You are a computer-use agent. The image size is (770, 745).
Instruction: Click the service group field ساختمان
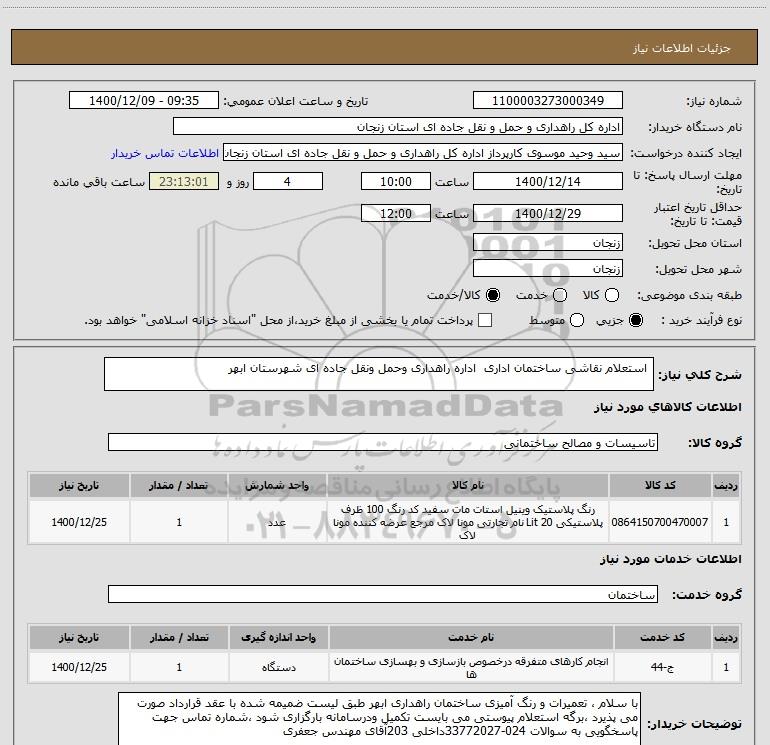point(383,594)
